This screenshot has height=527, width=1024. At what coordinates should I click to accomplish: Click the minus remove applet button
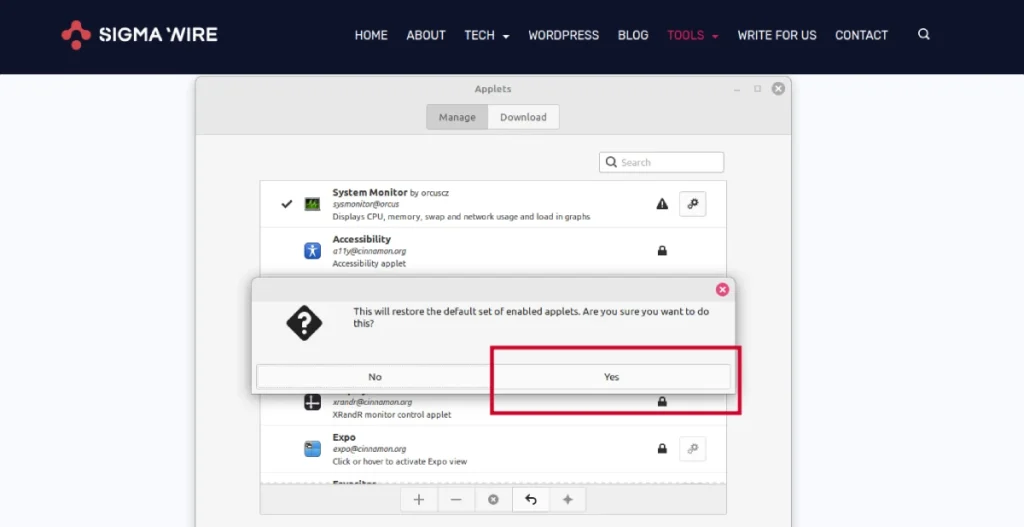coord(456,499)
